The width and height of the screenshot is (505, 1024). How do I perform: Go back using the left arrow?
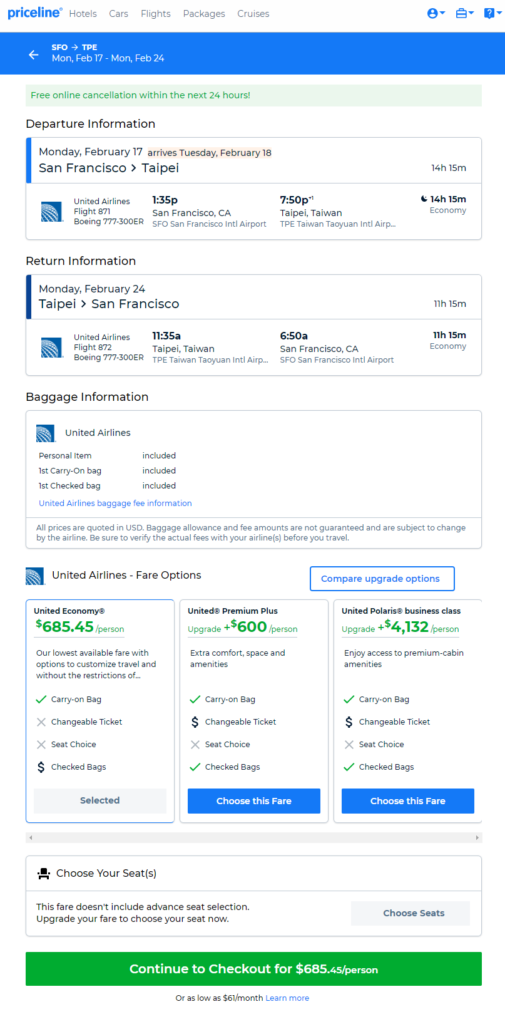(x=33, y=55)
